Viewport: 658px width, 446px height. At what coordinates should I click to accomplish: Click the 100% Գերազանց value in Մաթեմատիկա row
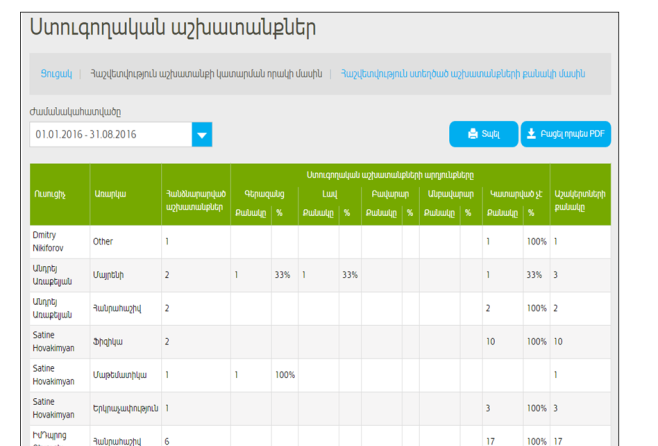pyautogui.click(x=285, y=375)
